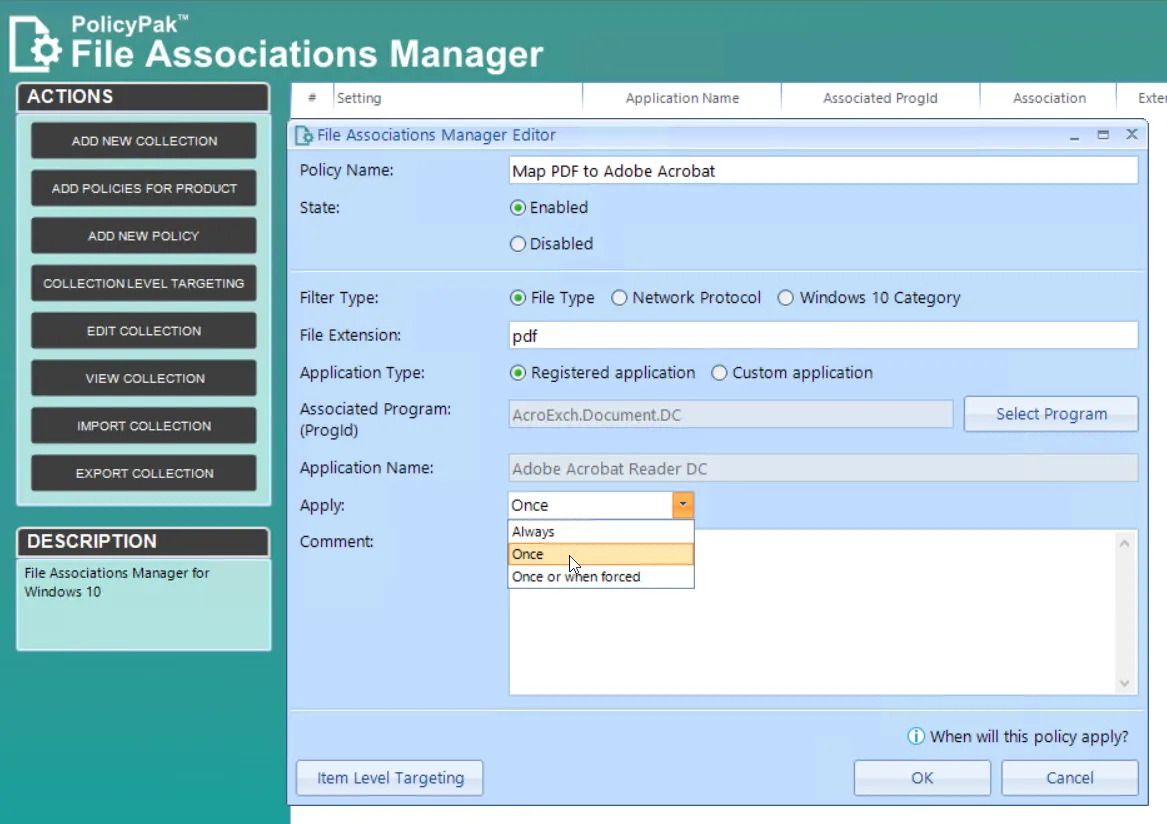Image resolution: width=1167 pixels, height=824 pixels.
Task: Pick Once from the Apply list
Action: click(601, 554)
